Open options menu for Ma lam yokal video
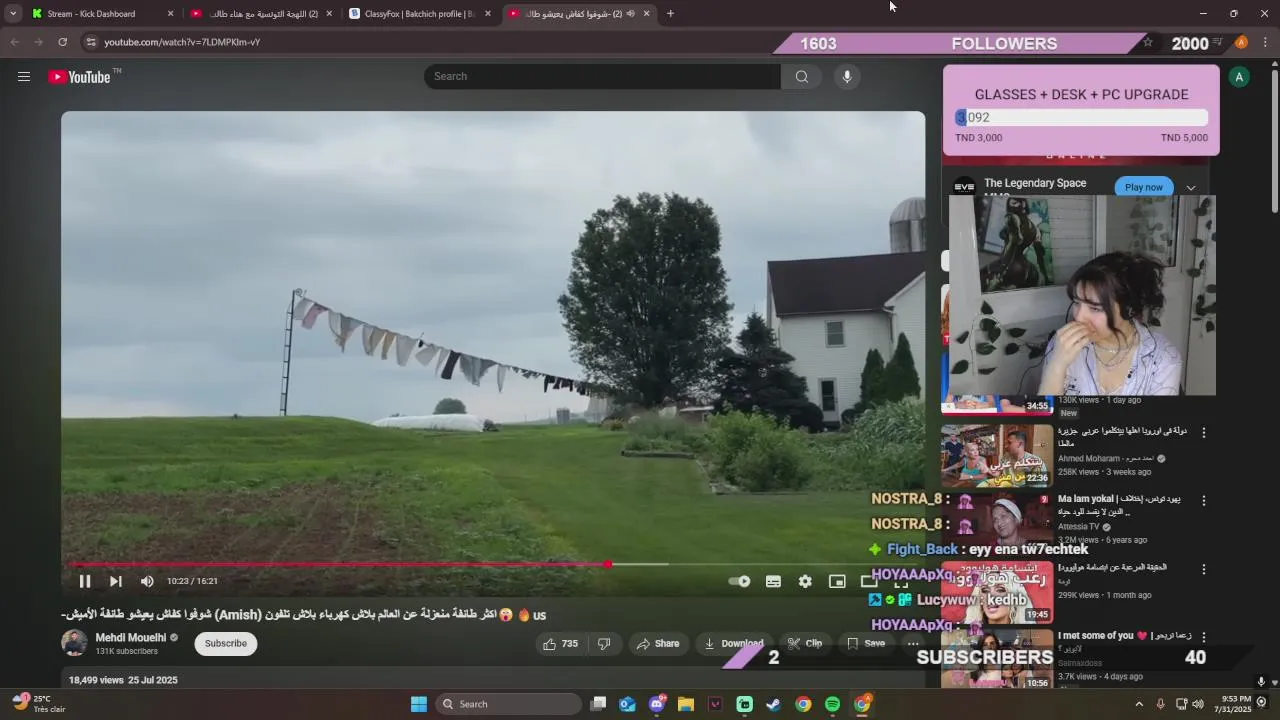This screenshot has height=720, width=1280. tap(1203, 500)
